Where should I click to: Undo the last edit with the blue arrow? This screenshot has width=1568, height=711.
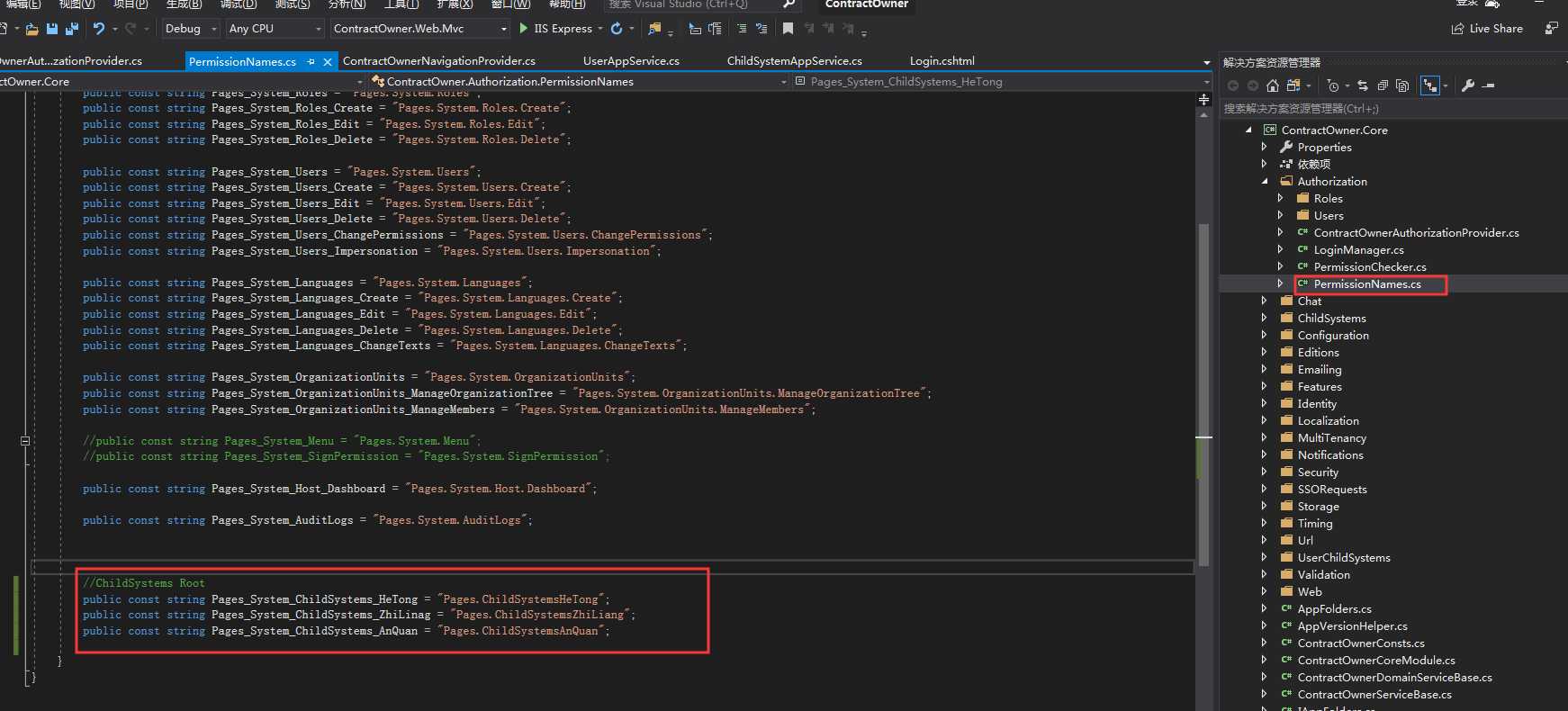[99, 29]
